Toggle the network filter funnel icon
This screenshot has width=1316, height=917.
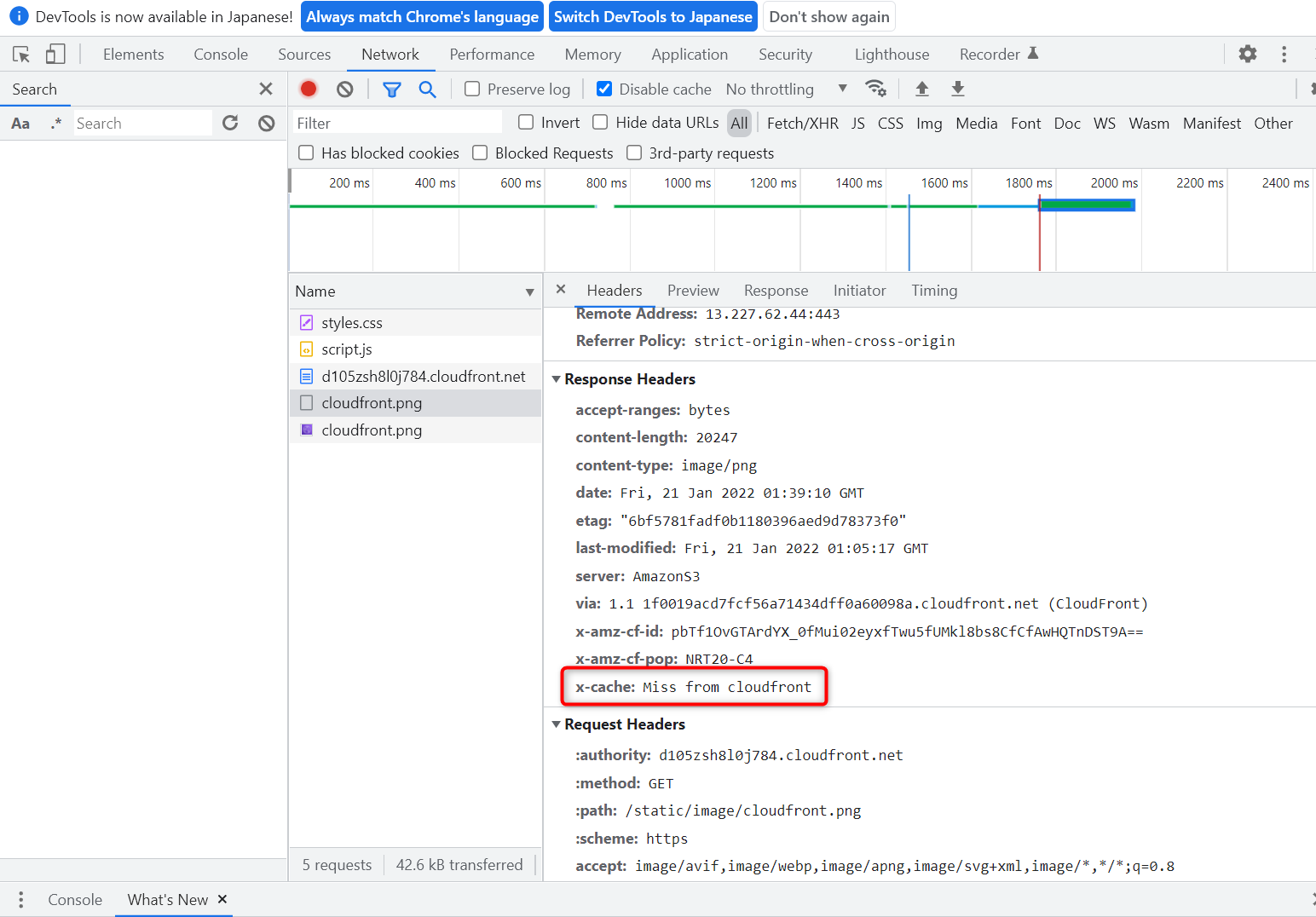pos(391,89)
